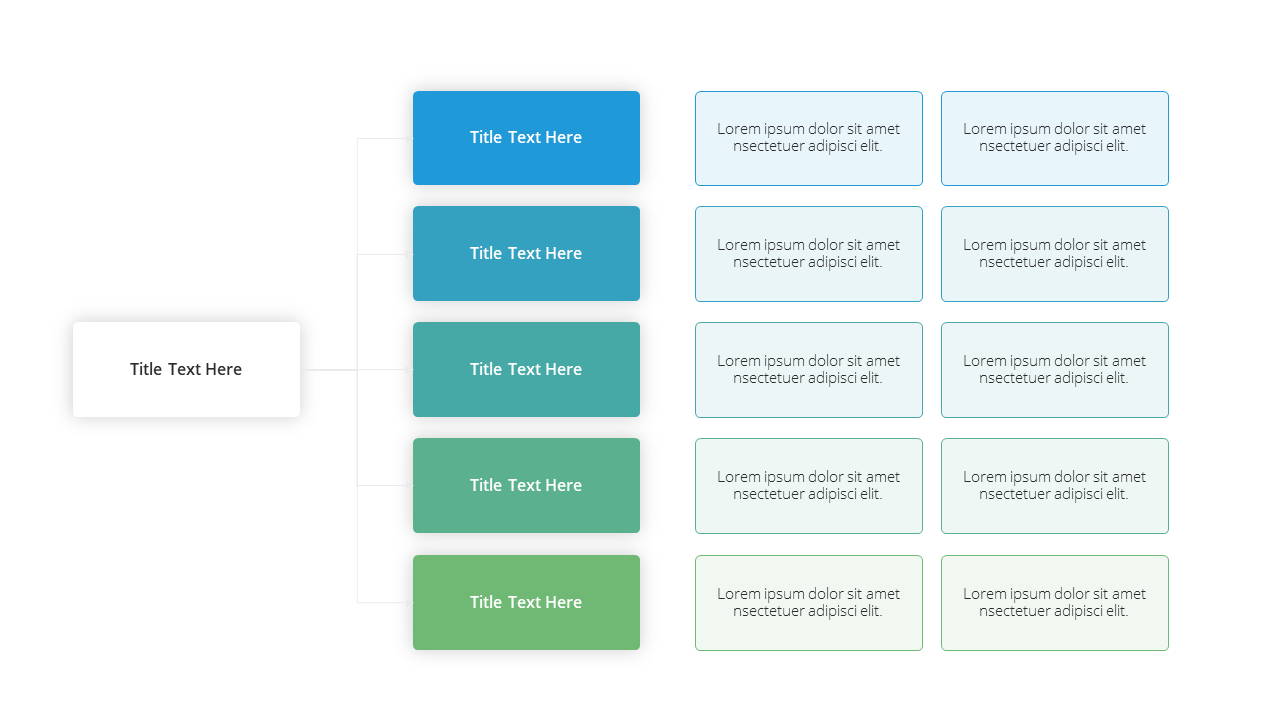Click the middle teal Title Text Here box

pyautogui.click(x=526, y=370)
